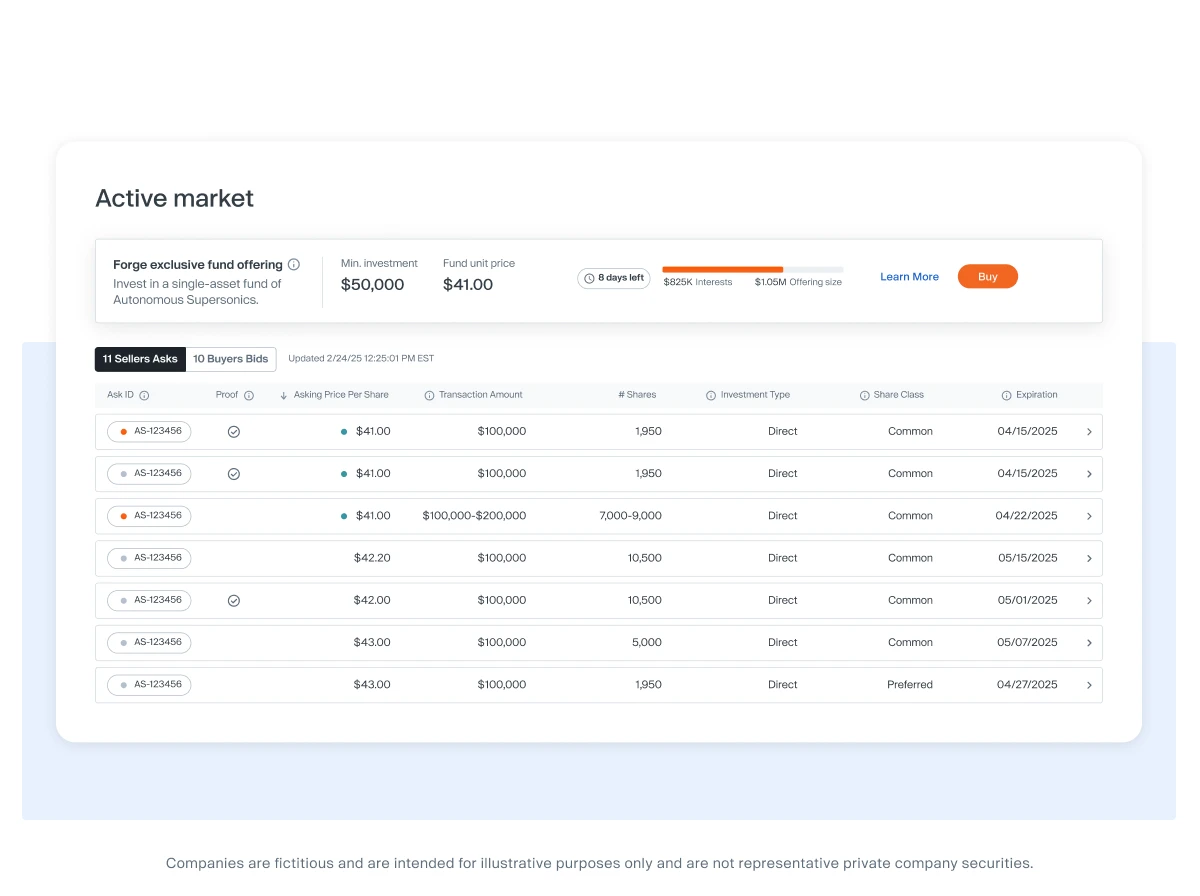Screen dimensions: 1200x896
Task: Click the offering interests progress bar
Action: tap(752, 269)
